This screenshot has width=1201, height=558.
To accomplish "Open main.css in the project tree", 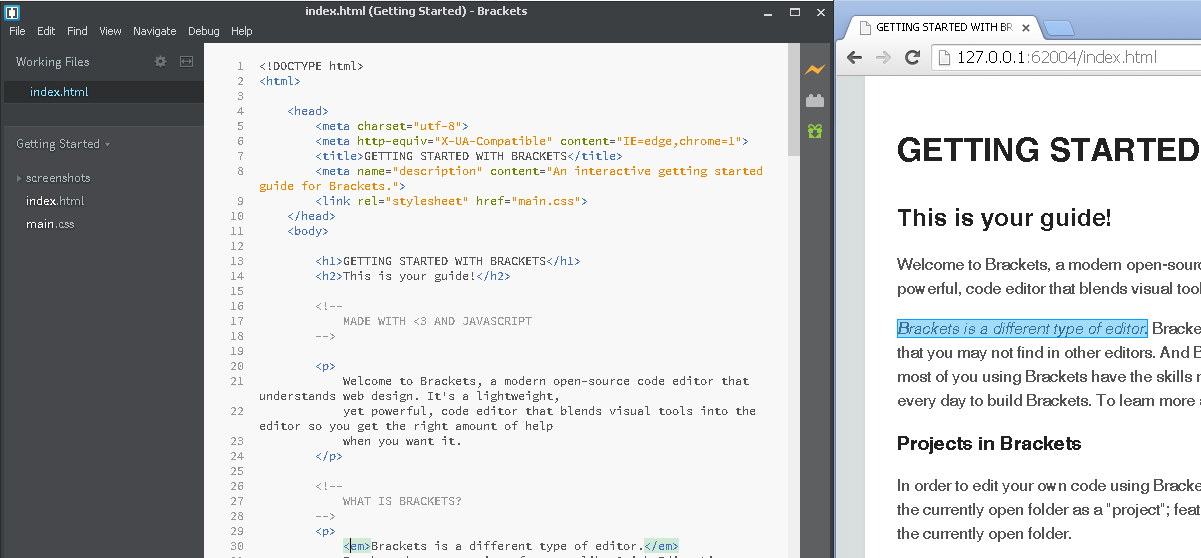I will tap(50, 224).
